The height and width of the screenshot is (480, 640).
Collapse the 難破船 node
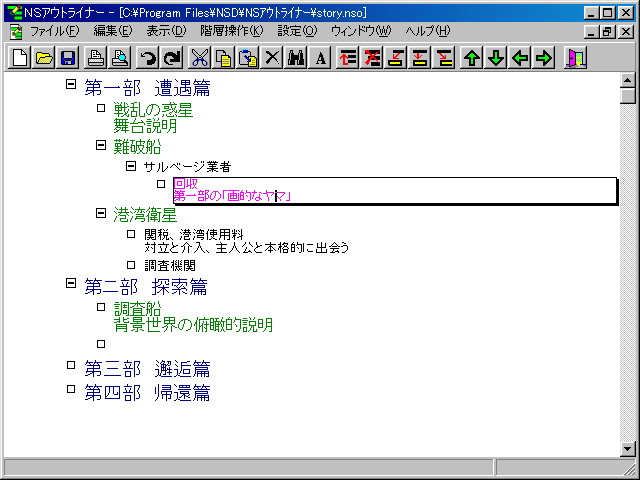(x=101, y=145)
